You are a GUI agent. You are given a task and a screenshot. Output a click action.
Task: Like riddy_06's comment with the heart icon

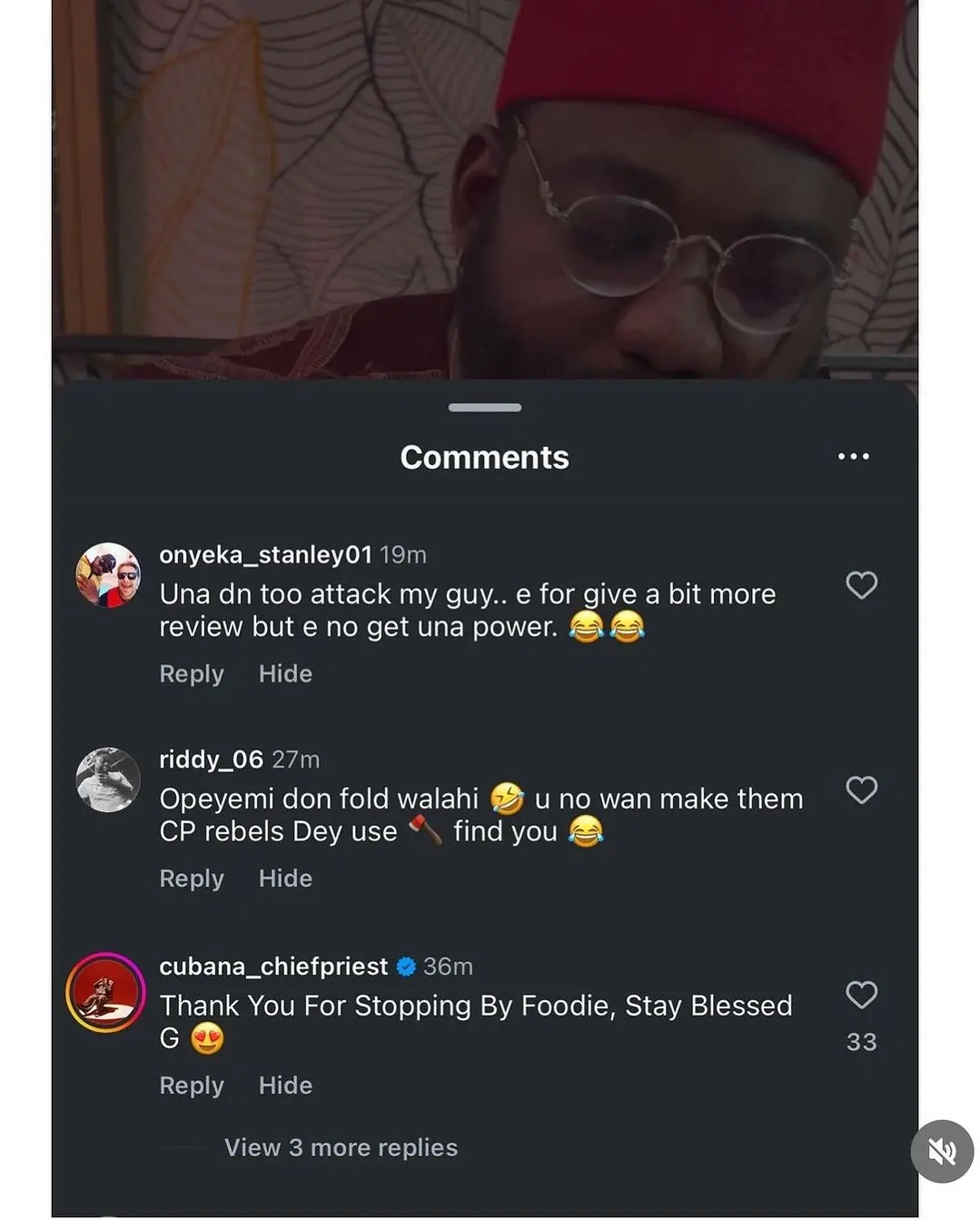click(x=861, y=790)
